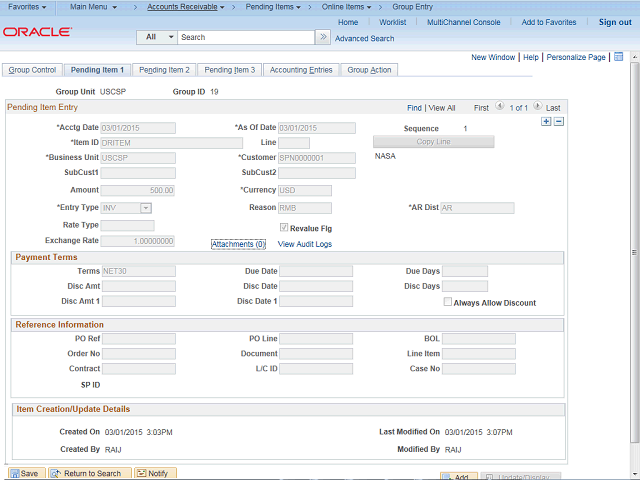Viewport: 640px width, 480px height.
Task: Switch to the Pending Item 2 tab
Action: coord(164,70)
